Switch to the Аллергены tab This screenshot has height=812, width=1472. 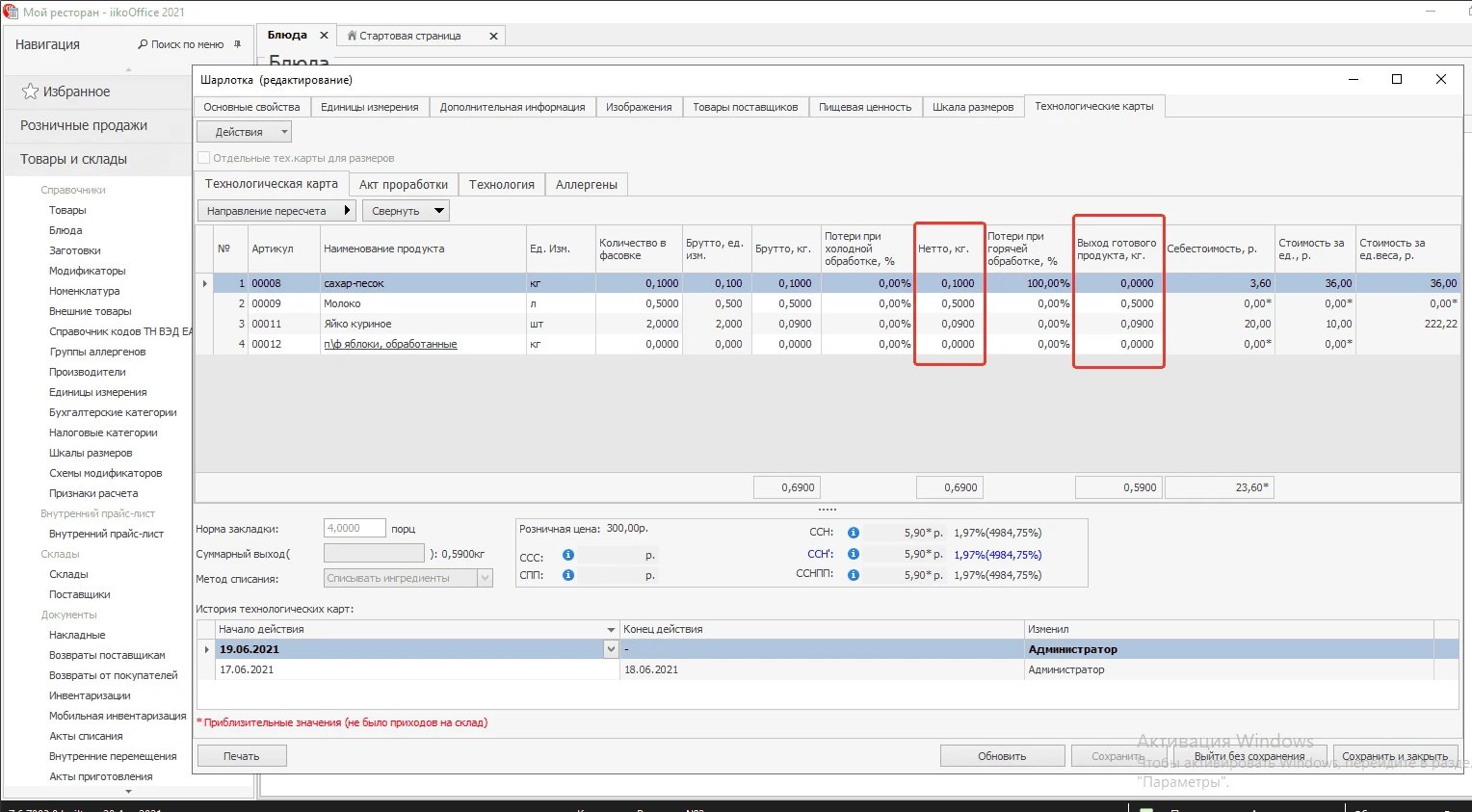pos(586,185)
